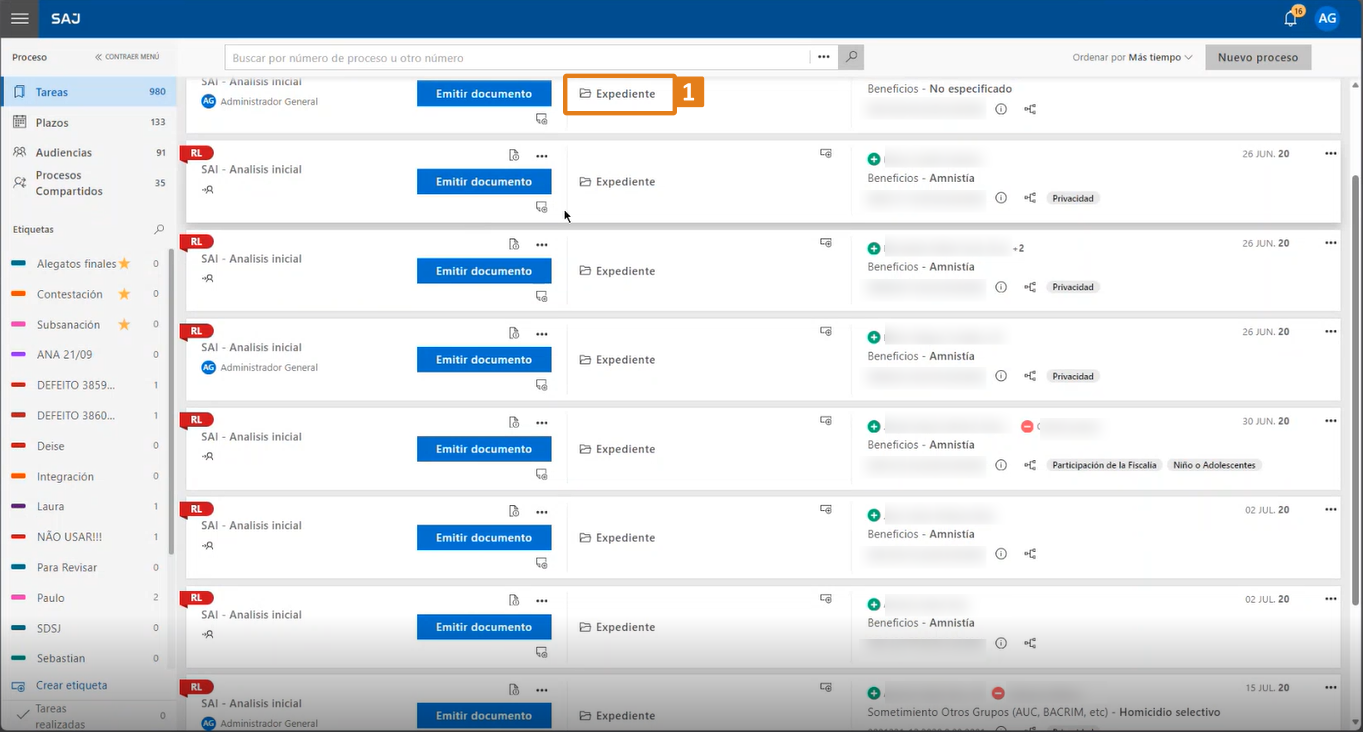Viewport: 1363px width, 732px height.
Task: Select the DEFEITO 3859... label
Action: click(x=76, y=385)
